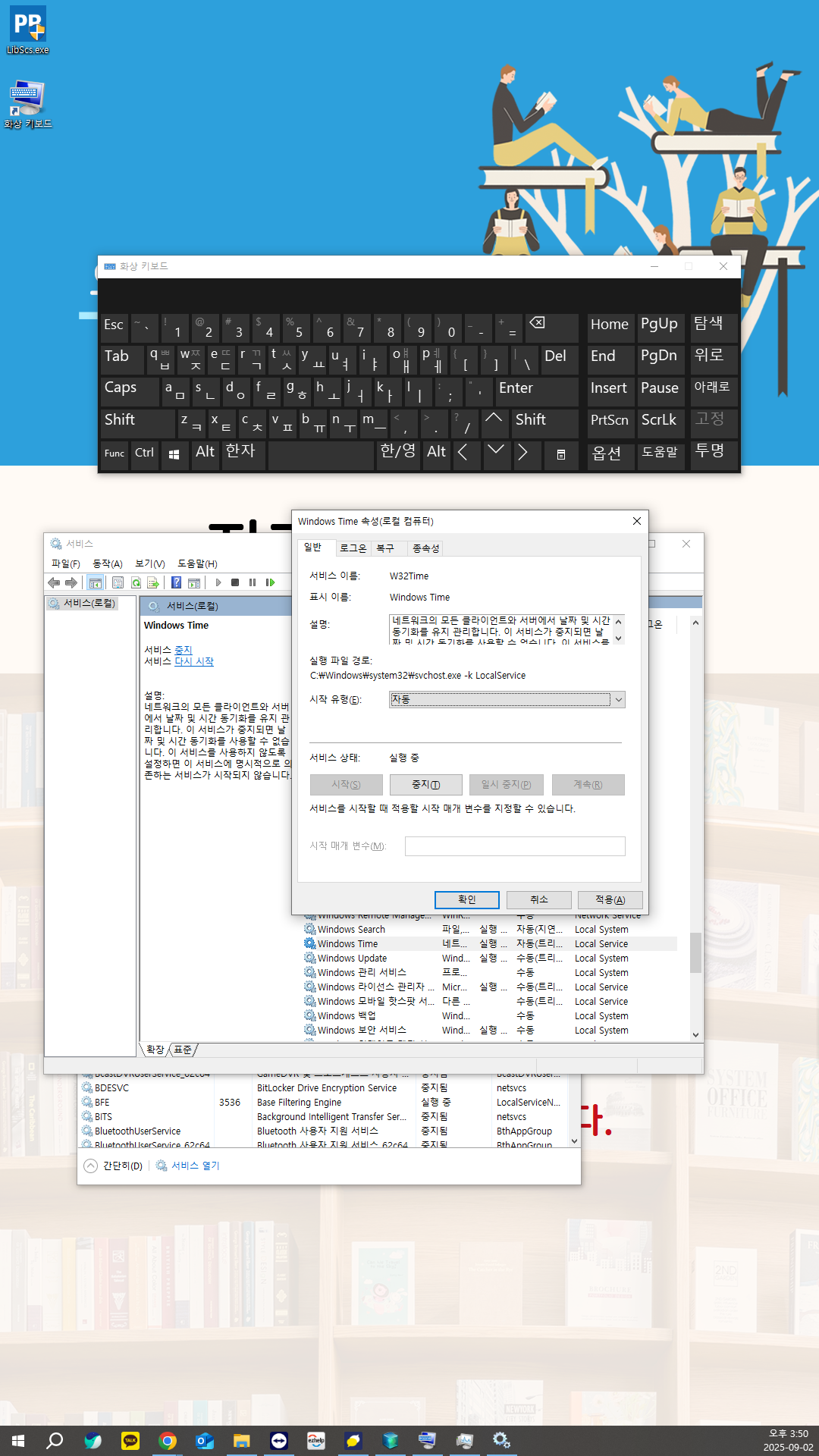The height and width of the screenshot is (1456, 819).
Task: Click the Back arrow in Services toolbar
Action: pyautogui.click(x=53, y=582)
